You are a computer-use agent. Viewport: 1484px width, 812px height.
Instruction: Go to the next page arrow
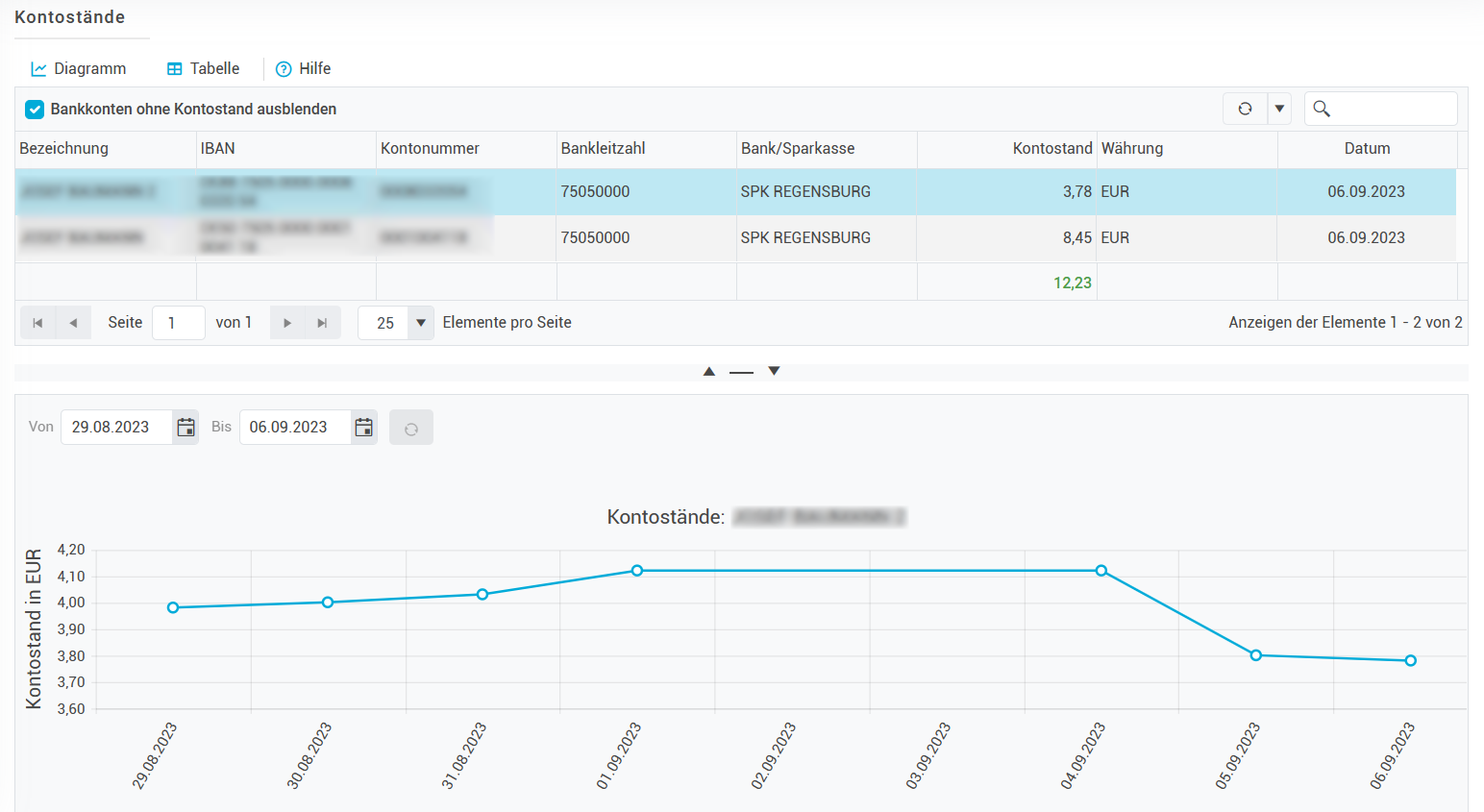[x=287, y=323]
